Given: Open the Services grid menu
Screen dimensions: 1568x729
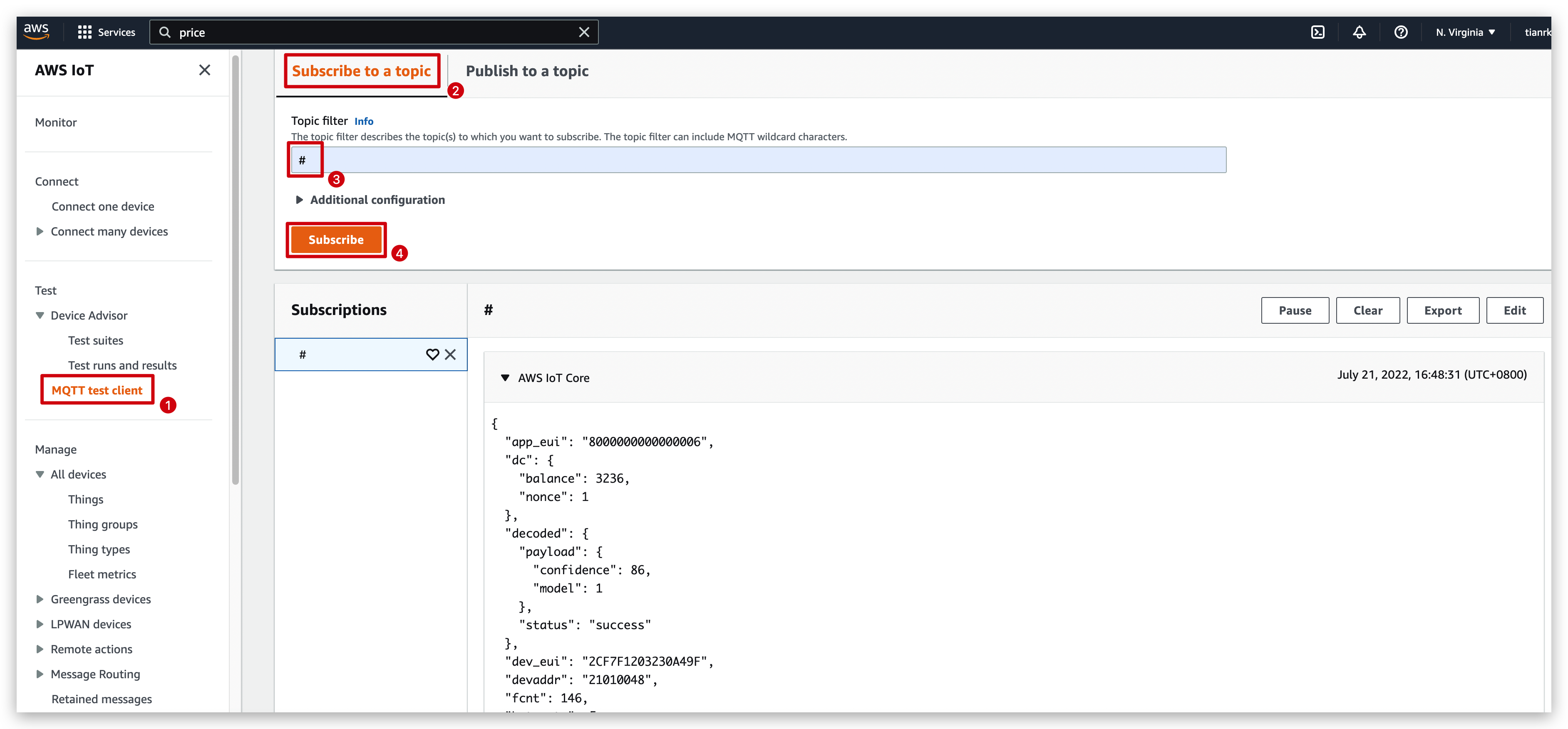Looking at the screenshot, I should tap(84, 32).
